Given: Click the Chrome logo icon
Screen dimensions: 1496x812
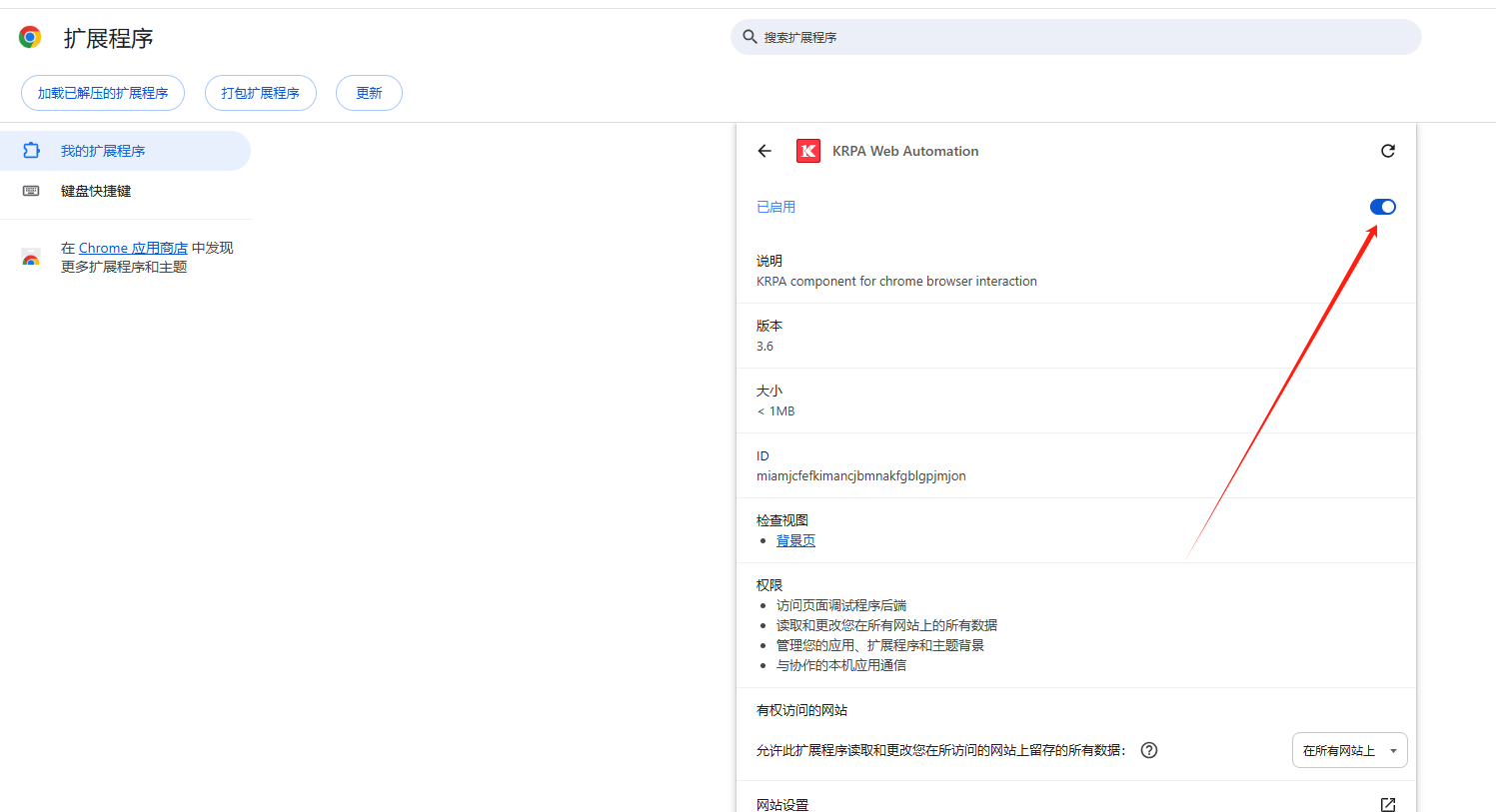Looking at the screenshot, I should tap(30, 38).
